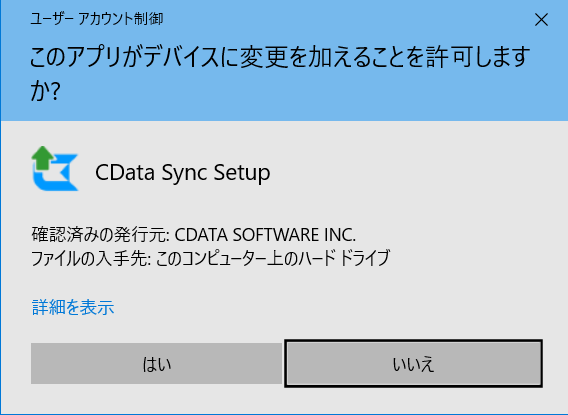The width and height of the screenshot is (568, 415).
Task: Click the word SOFTWARE in the publisher line
Action: click(275, 235)
